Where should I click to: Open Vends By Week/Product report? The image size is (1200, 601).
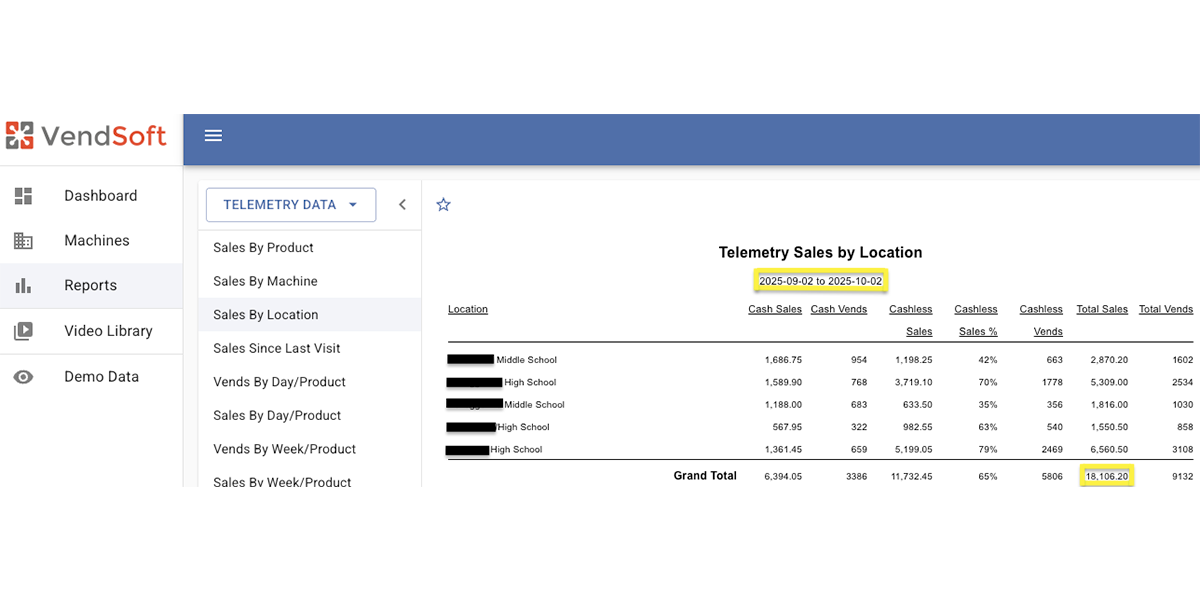(x=284, y=449)
